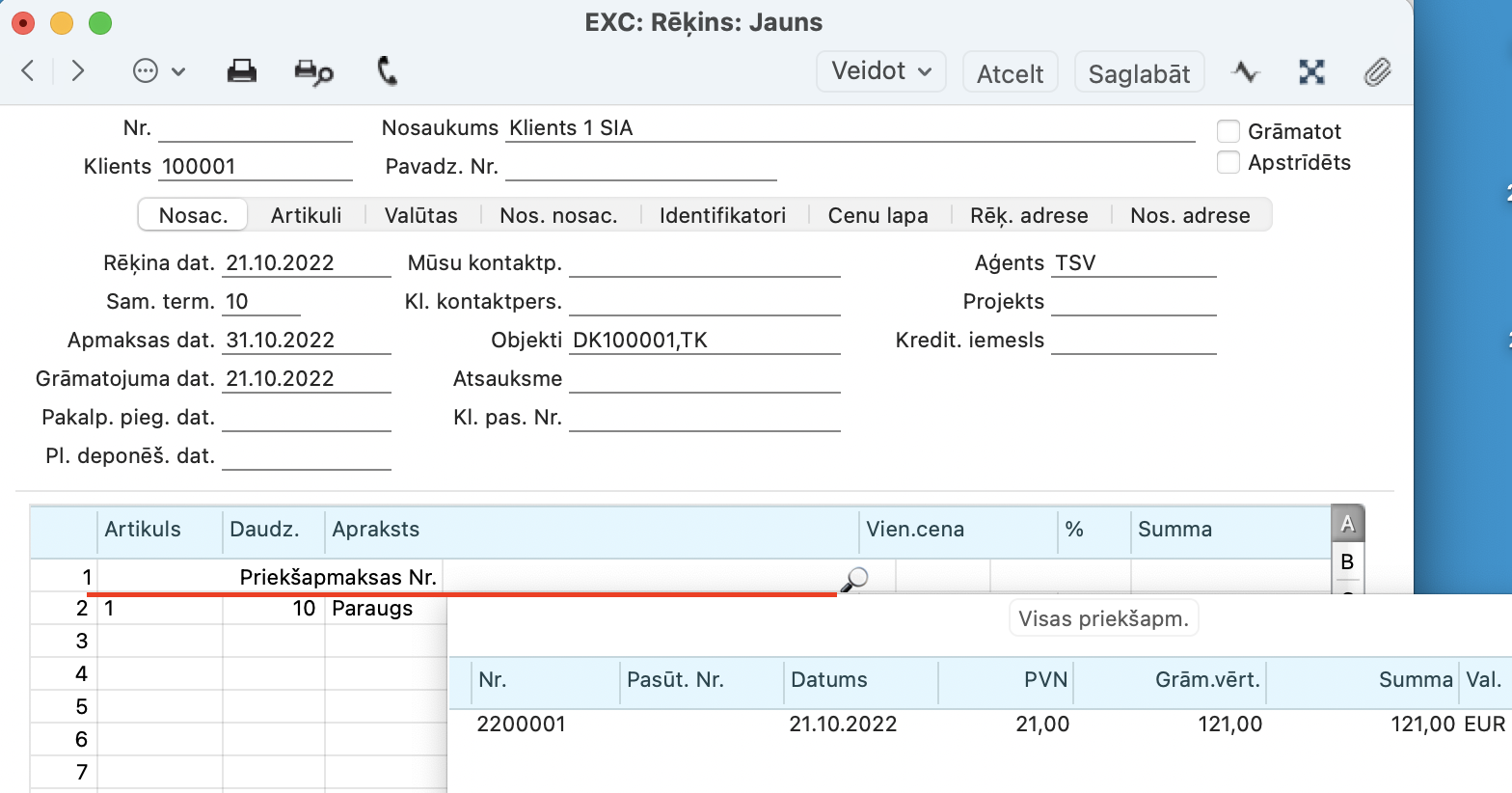Click the activity waveform icon

tap(1246, 72)
